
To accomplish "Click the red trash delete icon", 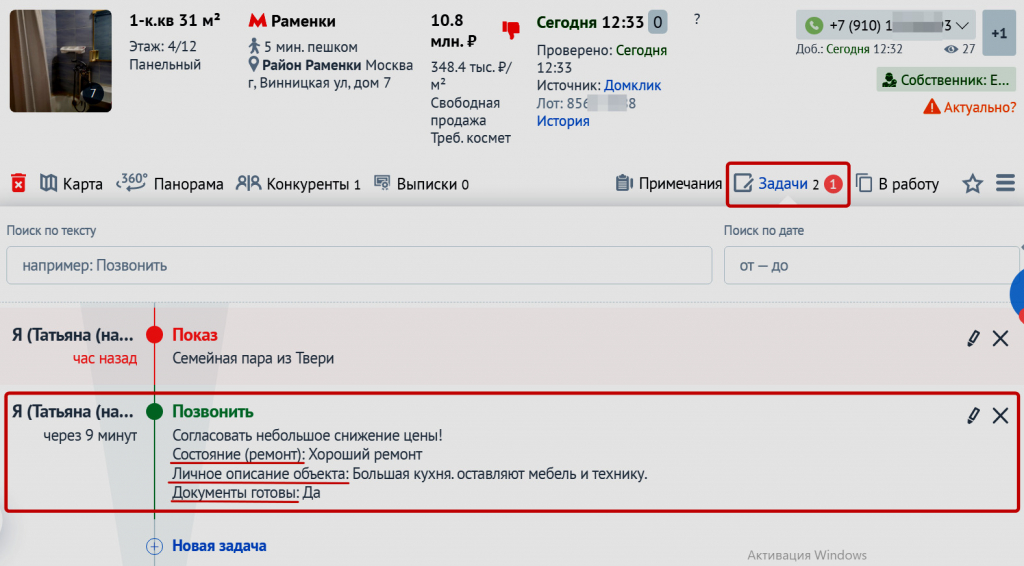I will pos(18,183).
